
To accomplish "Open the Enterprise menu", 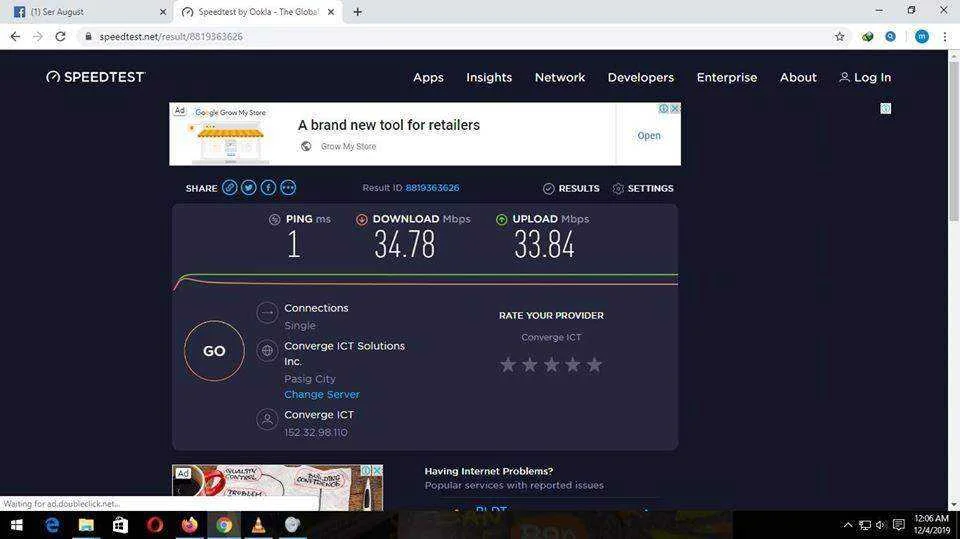I will click(x=727, y=77).
